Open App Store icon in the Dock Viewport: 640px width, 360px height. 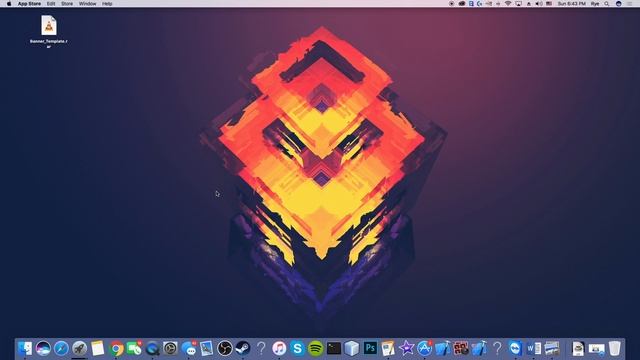click(x=424, y=348)
